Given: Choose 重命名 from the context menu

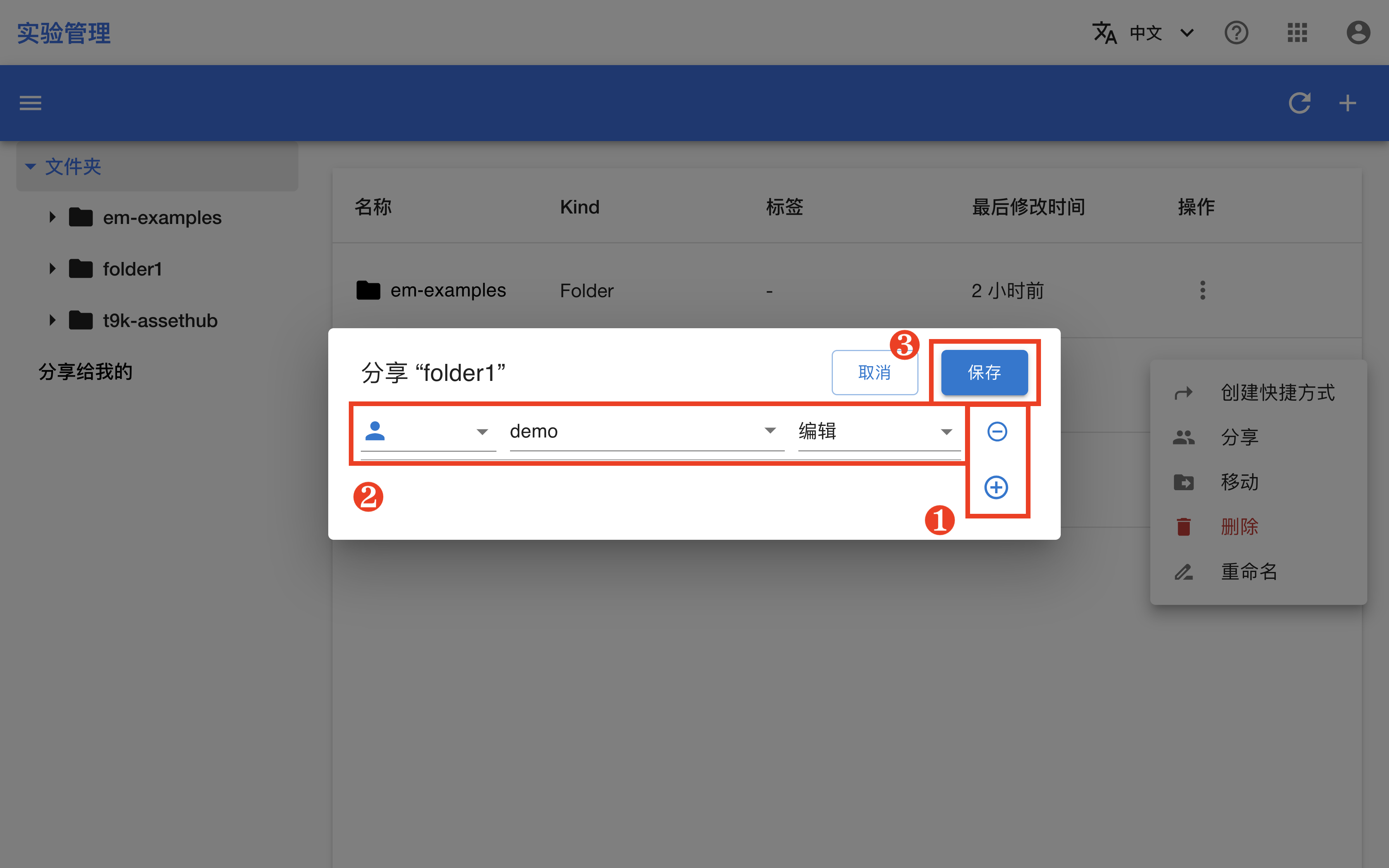Looking at the screenshot, I should (1258, 572).
